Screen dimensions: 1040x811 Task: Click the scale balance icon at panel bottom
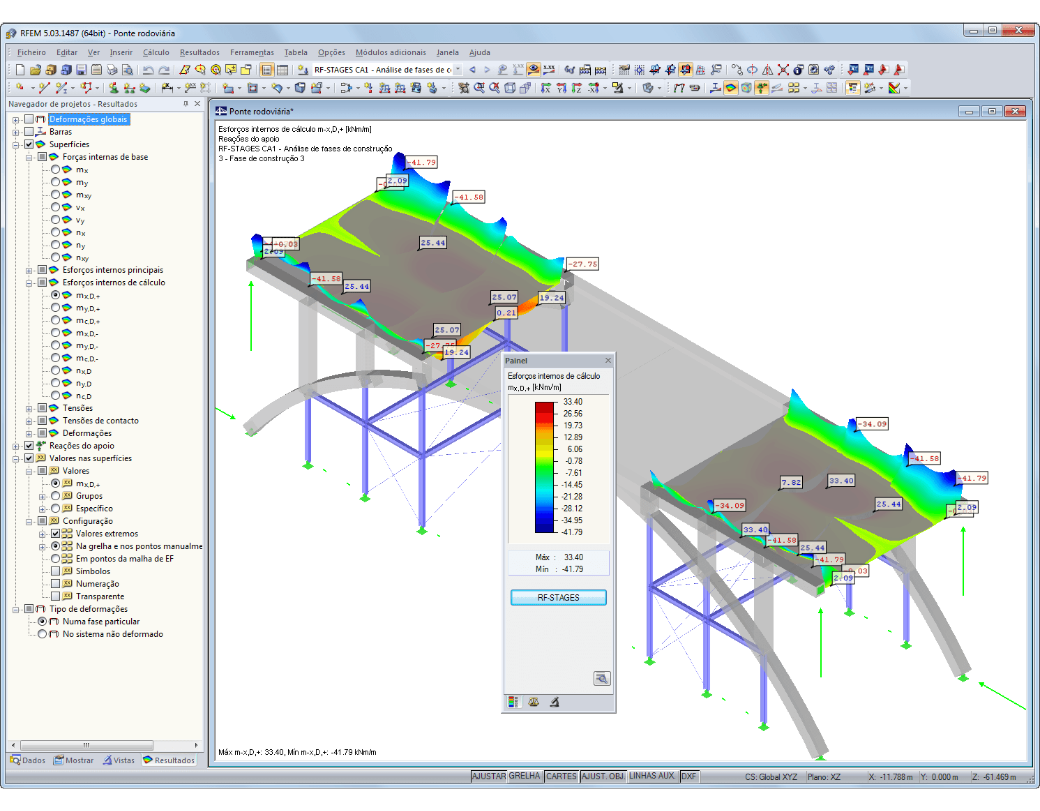pyautogui.click(x=534, y=702)
